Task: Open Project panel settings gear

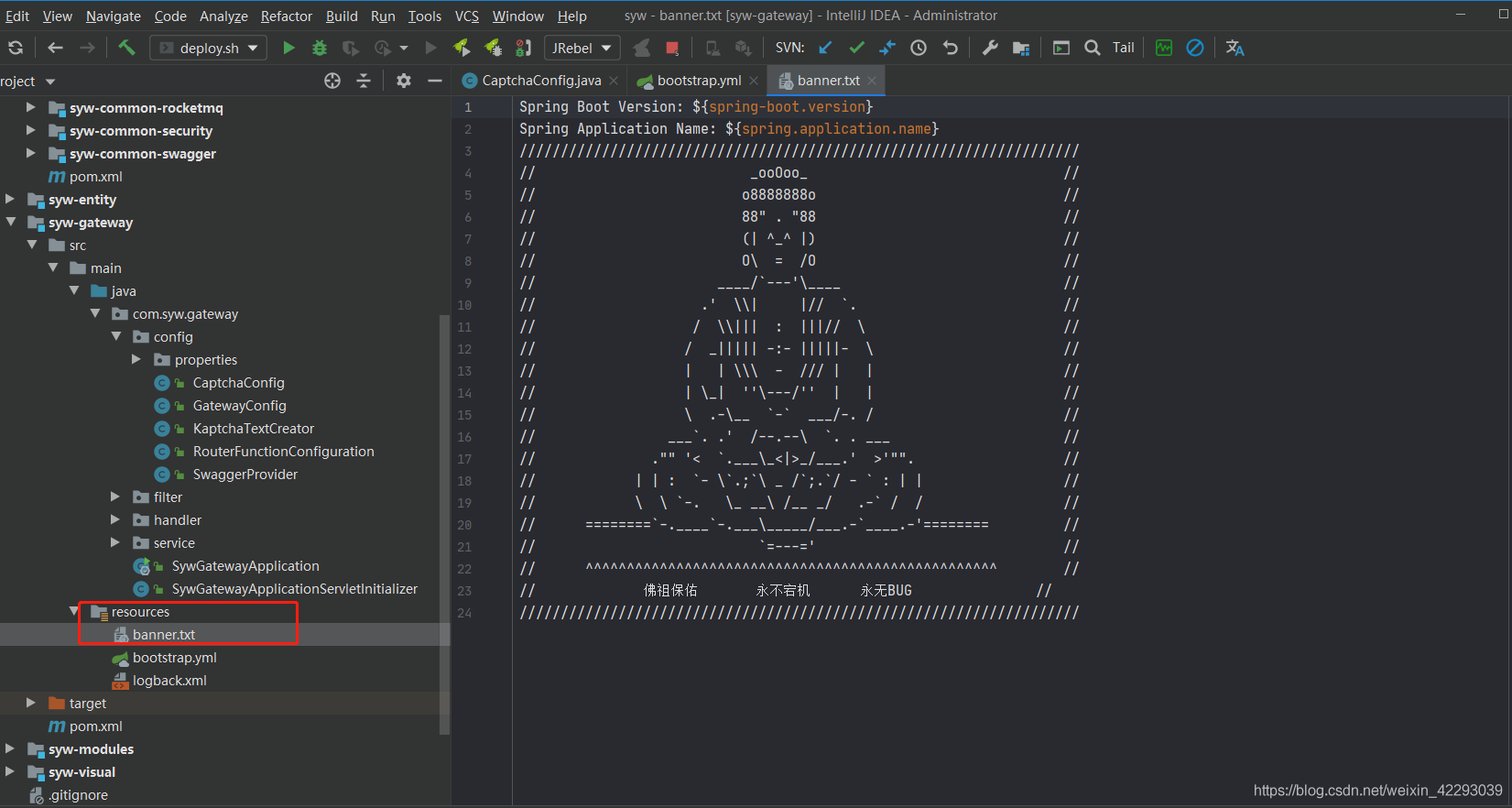Action: tap(404, 81)
